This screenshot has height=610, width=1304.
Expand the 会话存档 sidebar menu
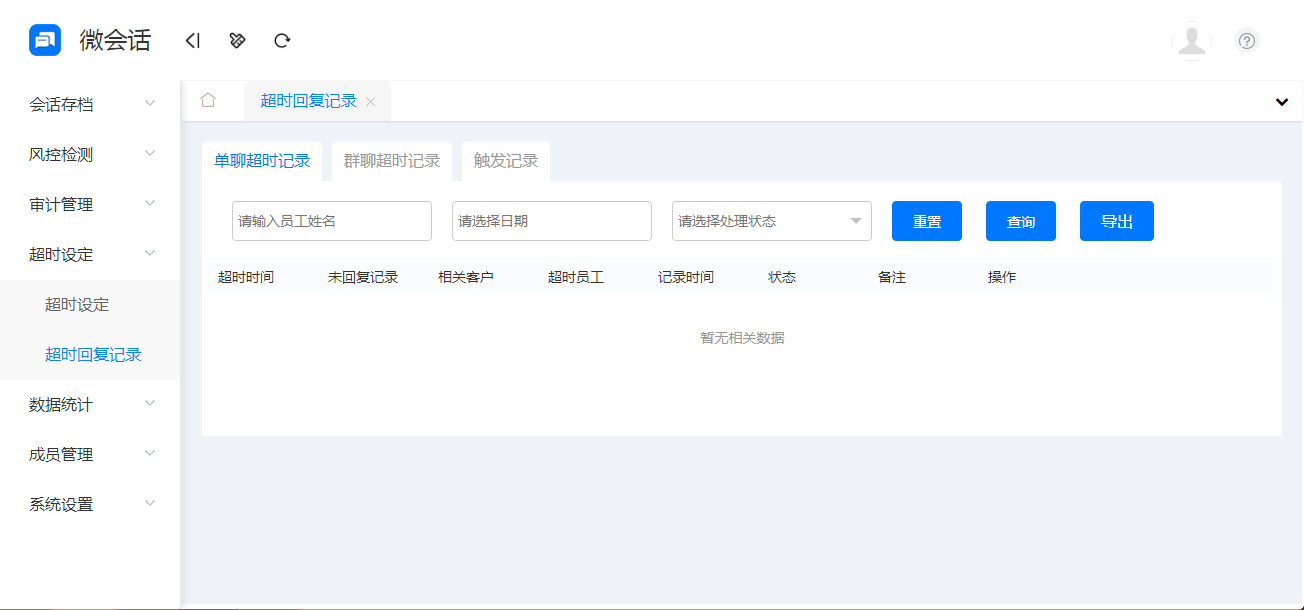point(88,103)
